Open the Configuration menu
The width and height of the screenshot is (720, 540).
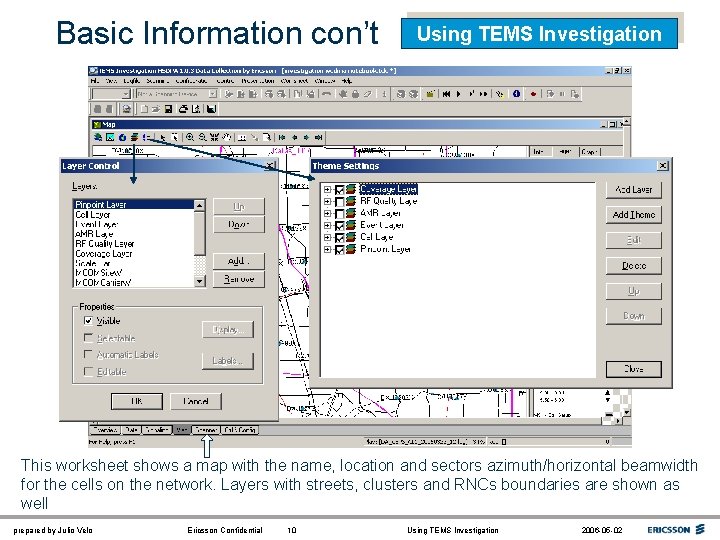tap(191, 81)
